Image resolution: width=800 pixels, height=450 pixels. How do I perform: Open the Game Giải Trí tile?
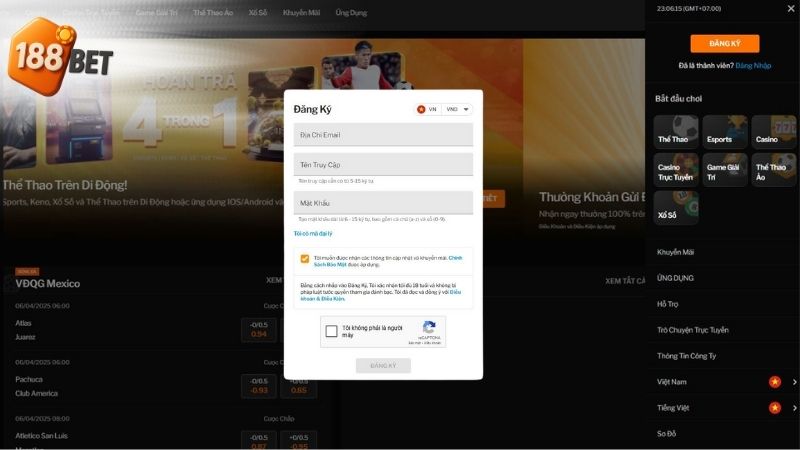point(724,170)
